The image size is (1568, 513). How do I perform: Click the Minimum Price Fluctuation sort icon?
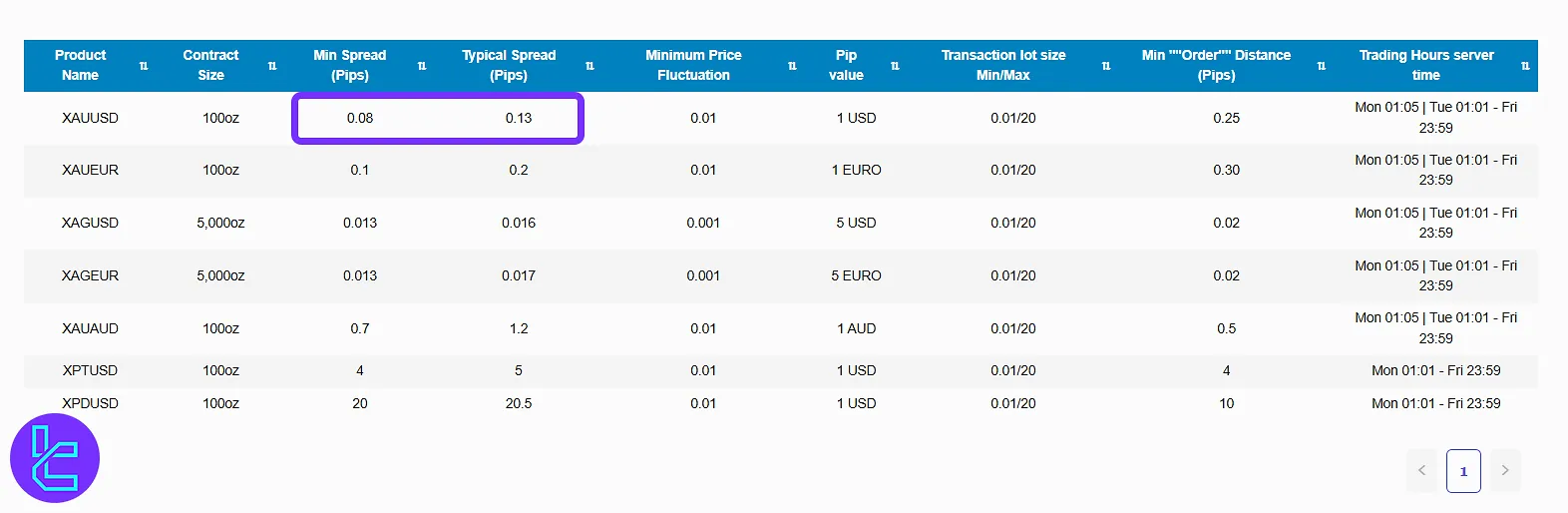click(x=792, y=66)
